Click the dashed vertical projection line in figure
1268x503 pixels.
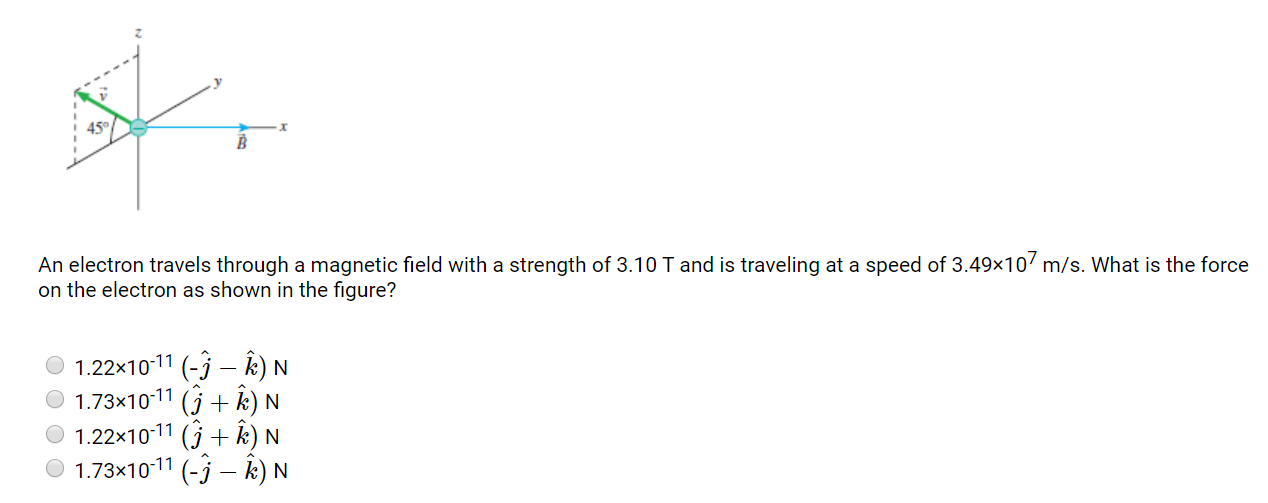coord(75,126)
